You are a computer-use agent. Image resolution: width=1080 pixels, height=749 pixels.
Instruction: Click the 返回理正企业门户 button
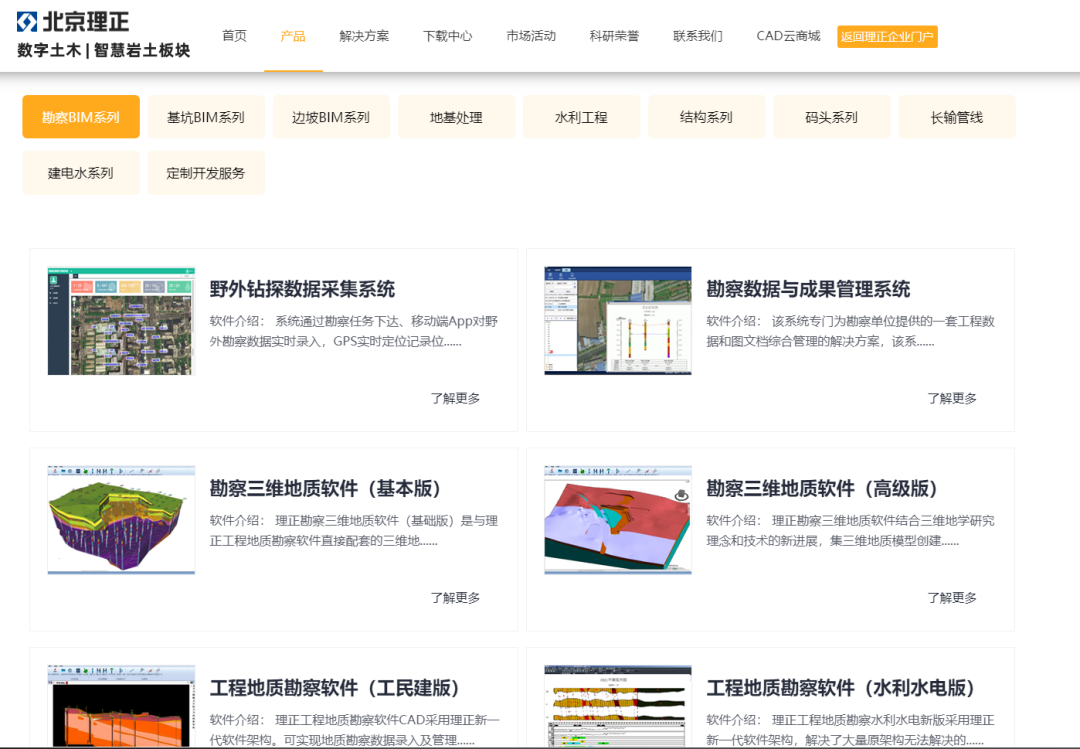coord(887,37)
